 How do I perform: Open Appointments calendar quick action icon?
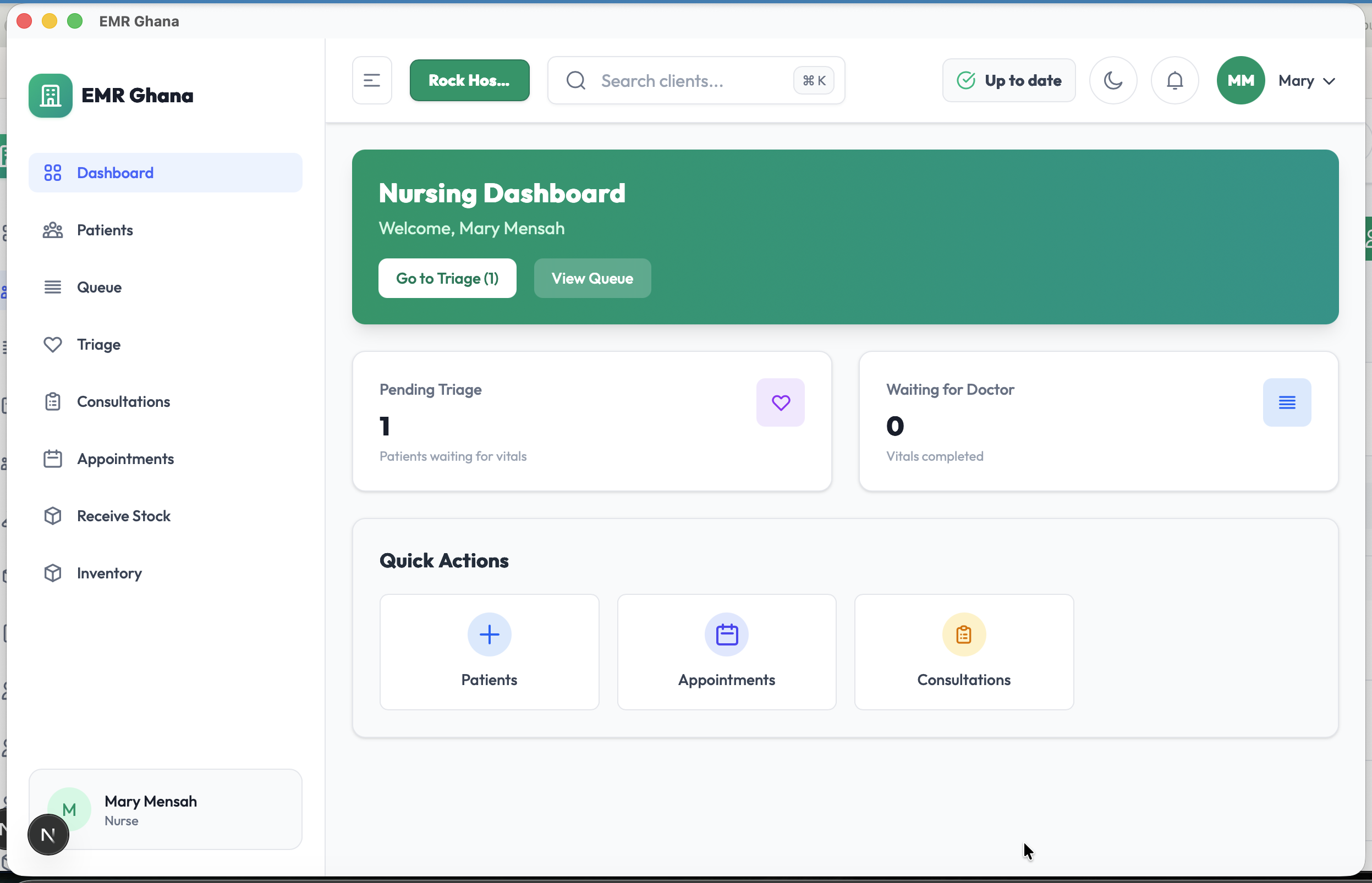(726, 634)
